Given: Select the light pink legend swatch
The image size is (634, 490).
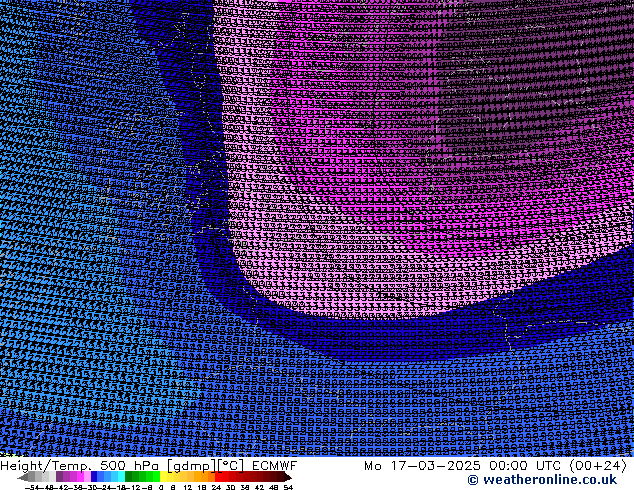Looking at the screenshot, I should pyautogui.click(x=87, y=476).
